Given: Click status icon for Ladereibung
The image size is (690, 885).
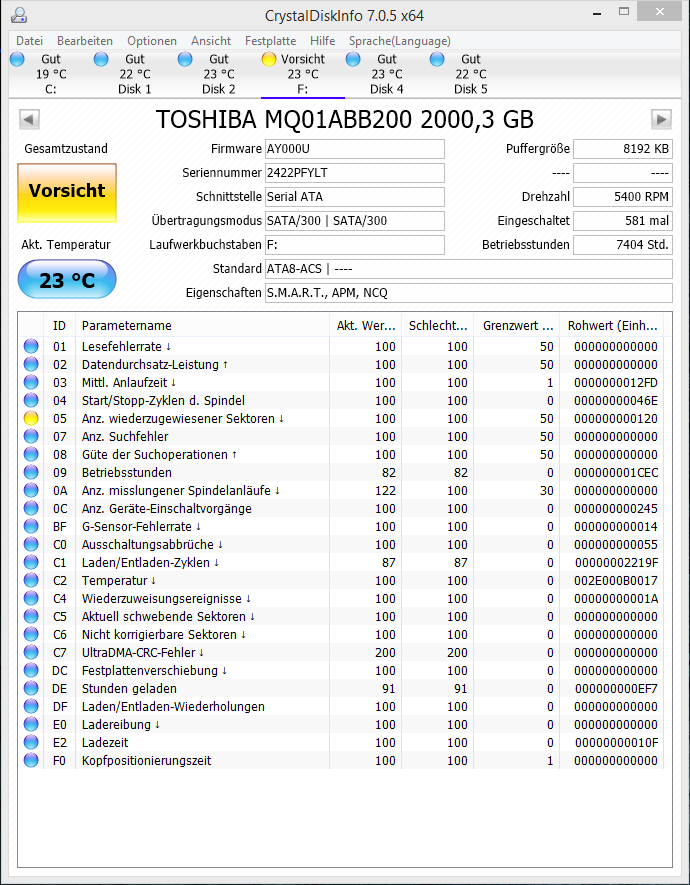Looking at the screenshot, I should point(31,724).
